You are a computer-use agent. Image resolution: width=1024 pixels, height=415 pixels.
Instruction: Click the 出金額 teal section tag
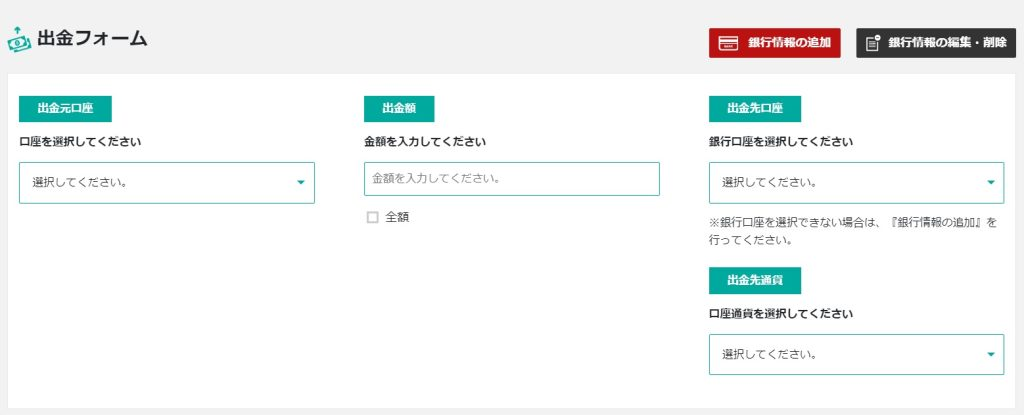click(x=399, y=108)
